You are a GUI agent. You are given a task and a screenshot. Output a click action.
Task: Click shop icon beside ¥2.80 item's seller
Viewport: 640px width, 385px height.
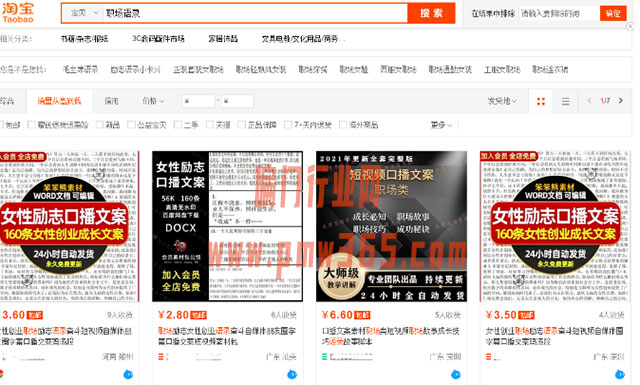[x=161, y=357]
